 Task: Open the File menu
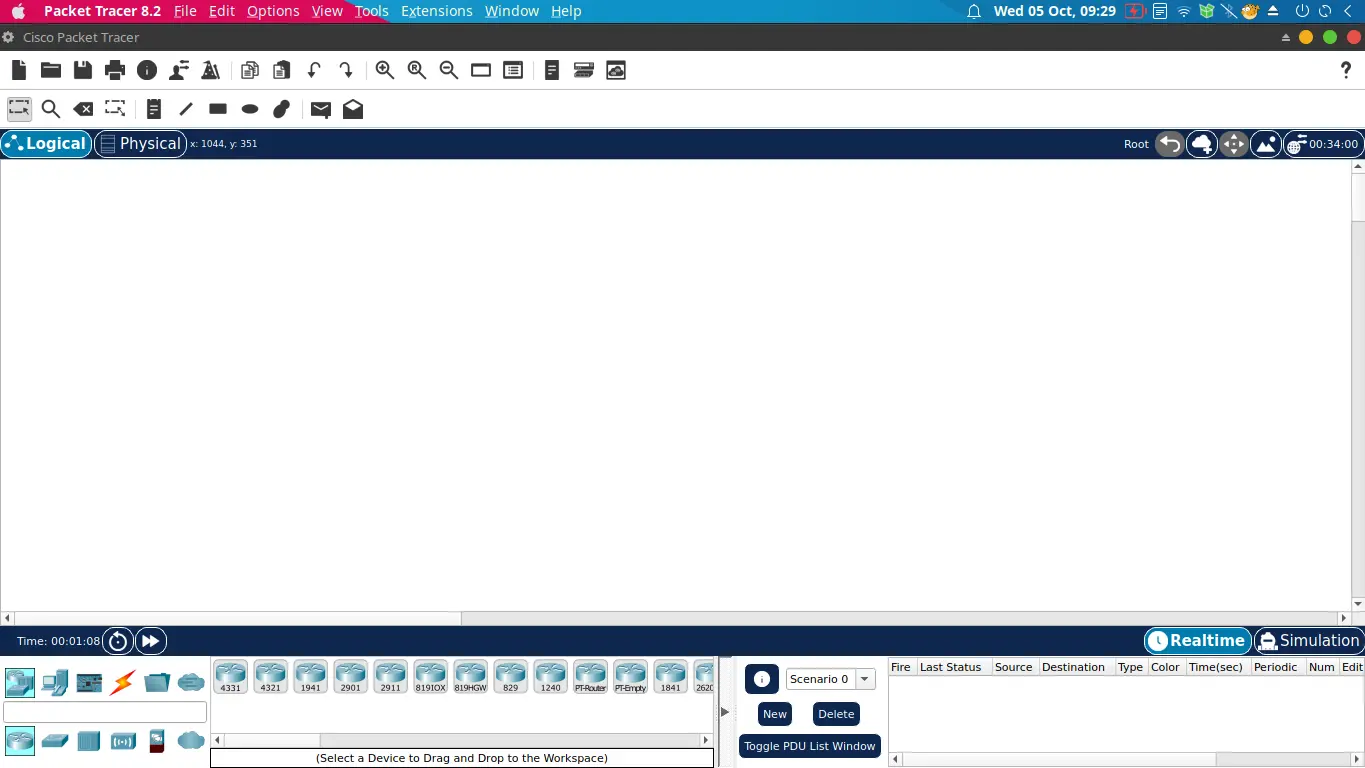(x=185, y=11)
